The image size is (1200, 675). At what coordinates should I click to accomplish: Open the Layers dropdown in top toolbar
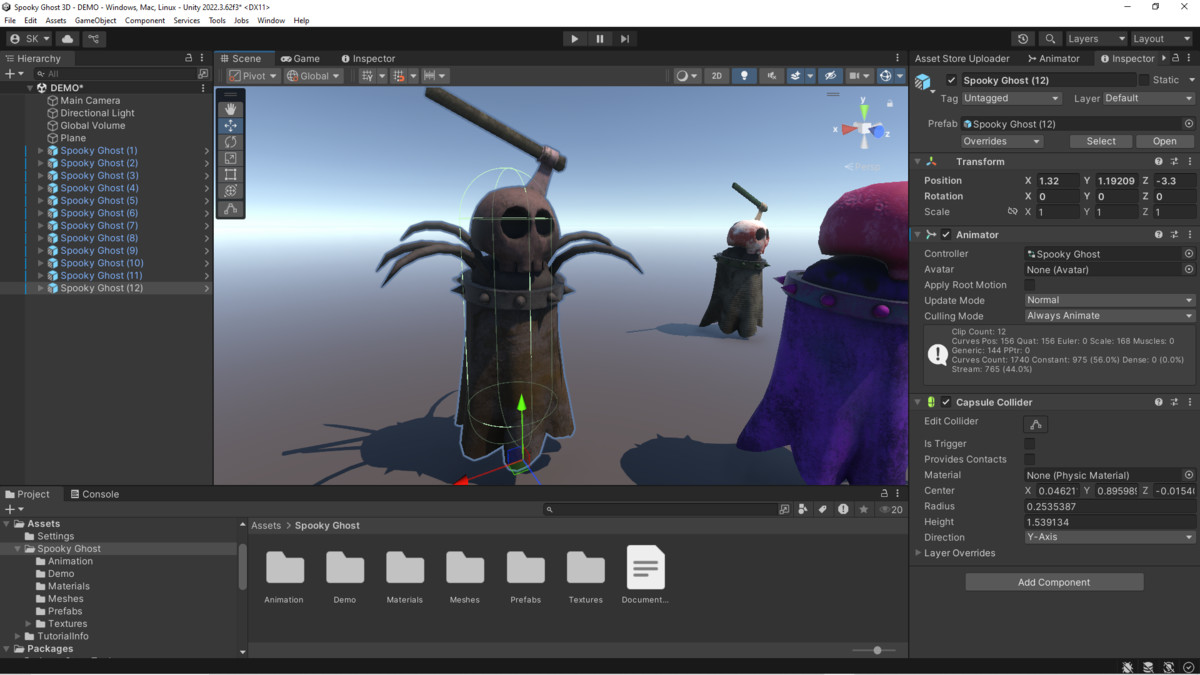click(1095, 39)
